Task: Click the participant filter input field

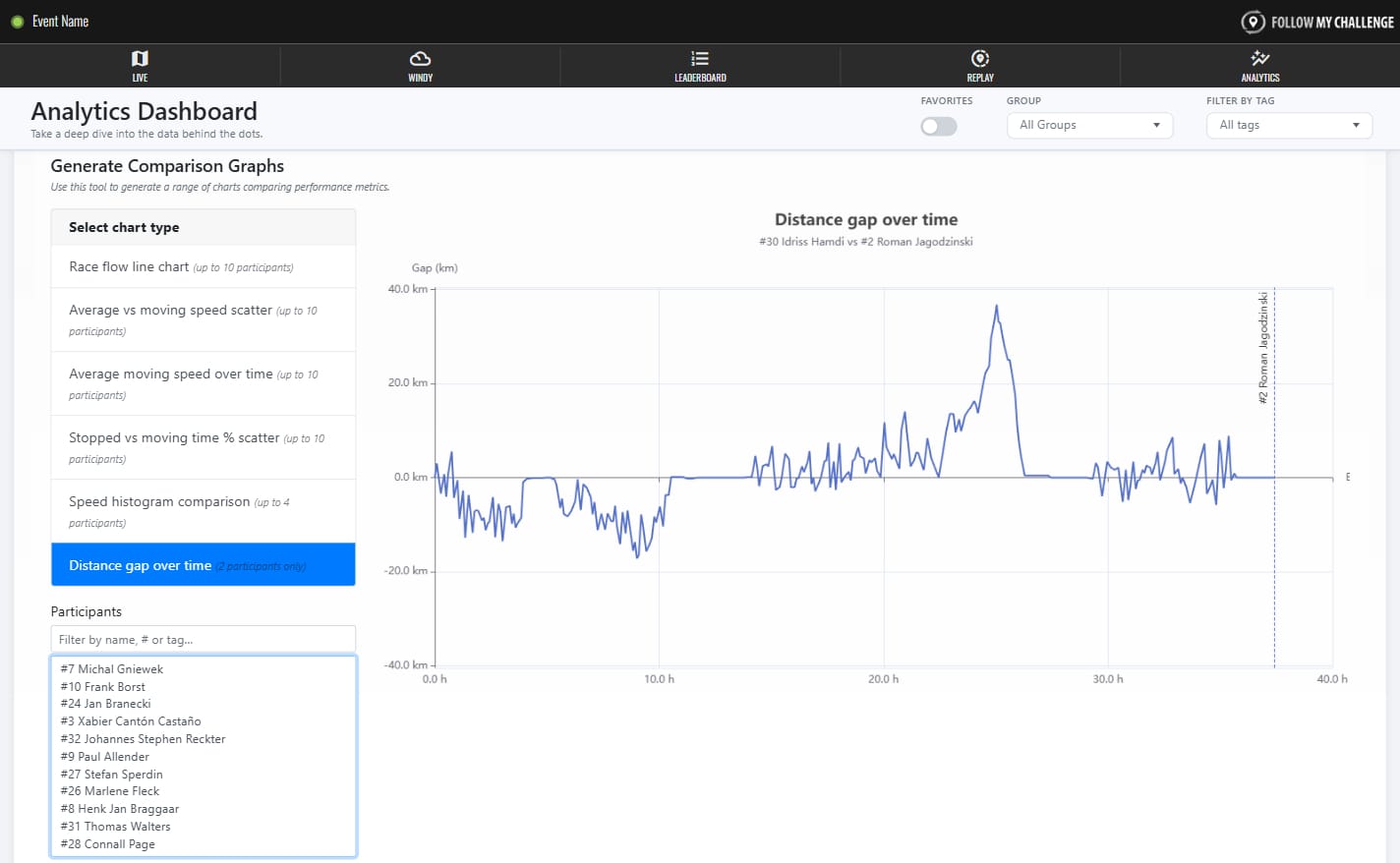Action: tap(203, 639)
